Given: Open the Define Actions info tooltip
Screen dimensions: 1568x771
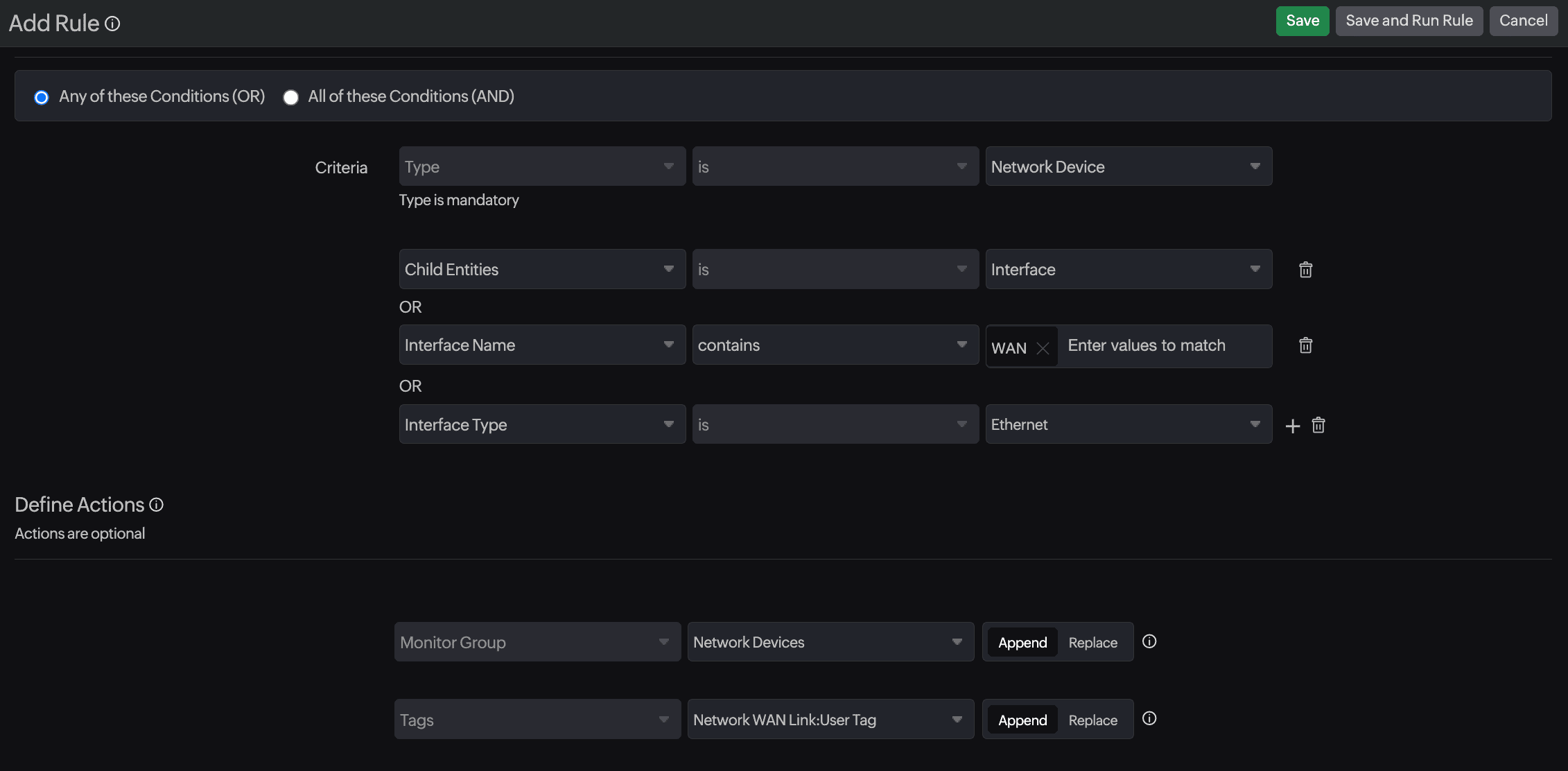Looking at the screenshot, I should (x=155, y=505).
